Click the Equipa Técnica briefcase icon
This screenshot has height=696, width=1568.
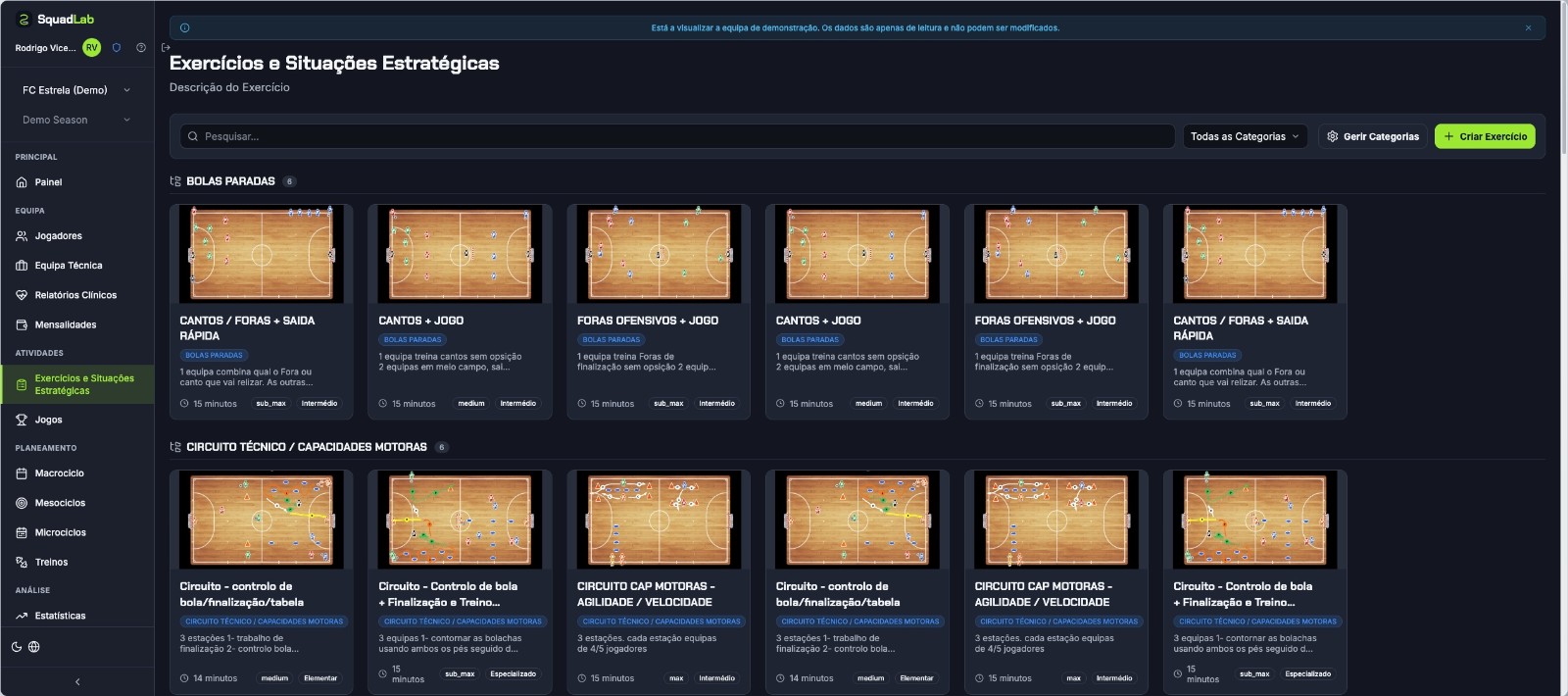coord(22,266)
